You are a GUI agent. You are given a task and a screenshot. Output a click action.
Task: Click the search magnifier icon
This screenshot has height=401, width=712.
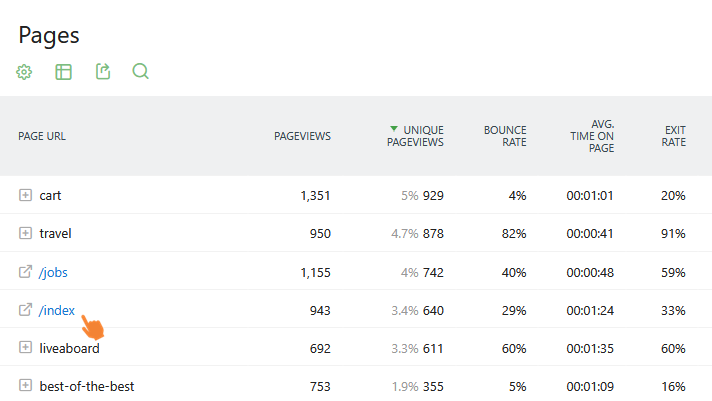click(x=140, y=72)
